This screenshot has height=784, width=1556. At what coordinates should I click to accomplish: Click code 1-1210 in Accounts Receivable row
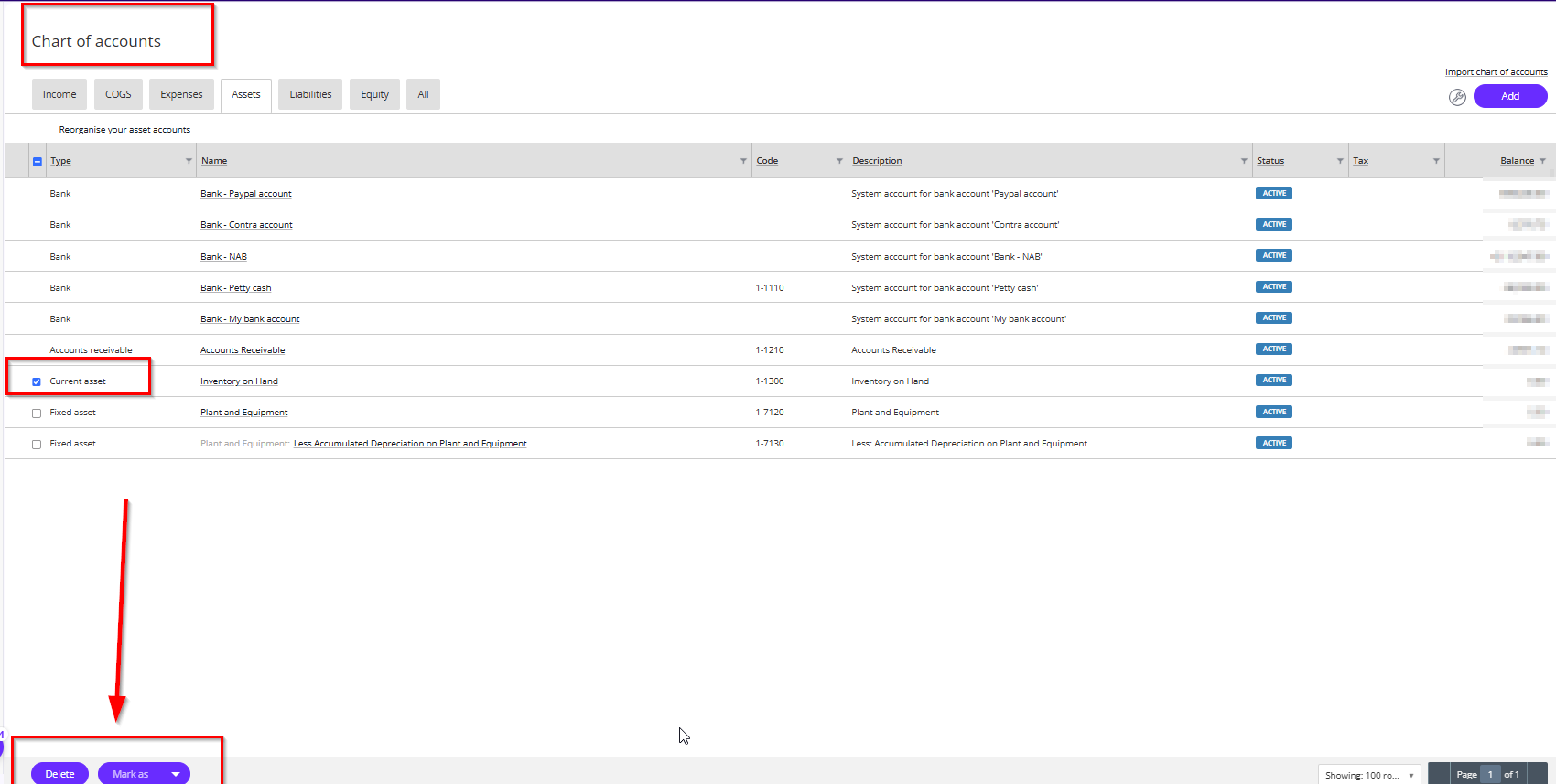pos(770,350)
